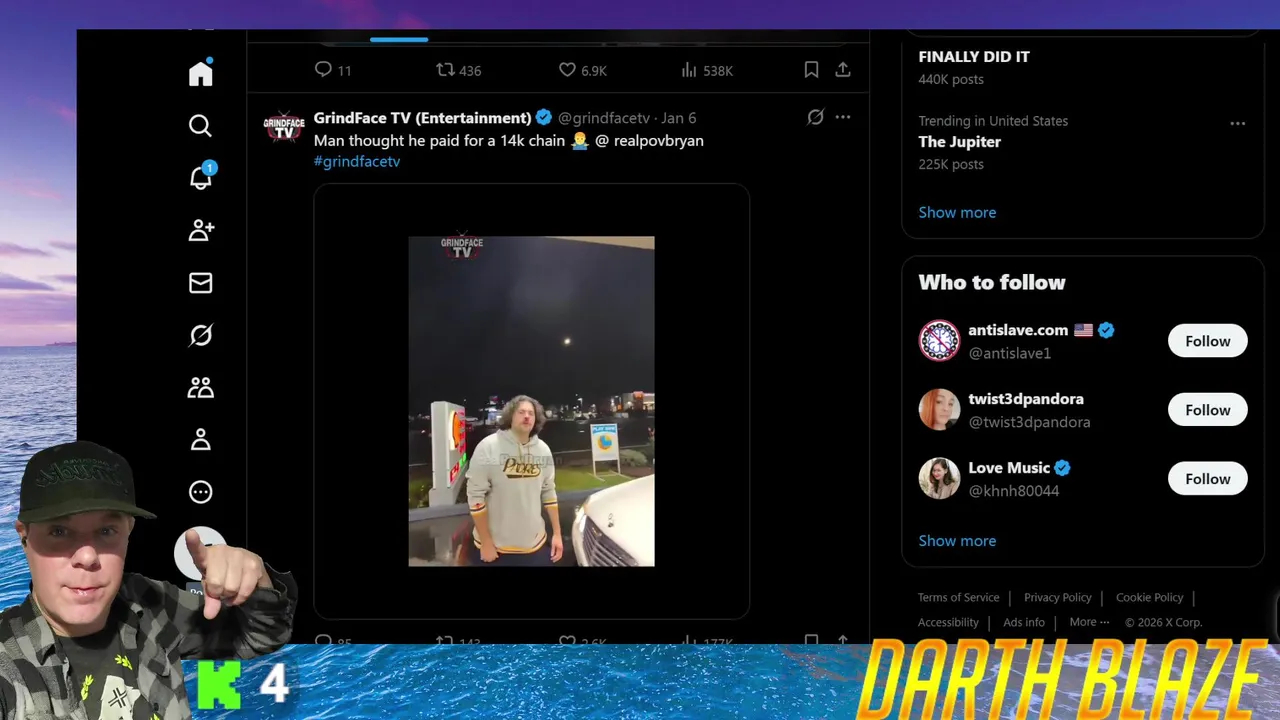Play the GrindFace TV video

click(x=531, y=401)
